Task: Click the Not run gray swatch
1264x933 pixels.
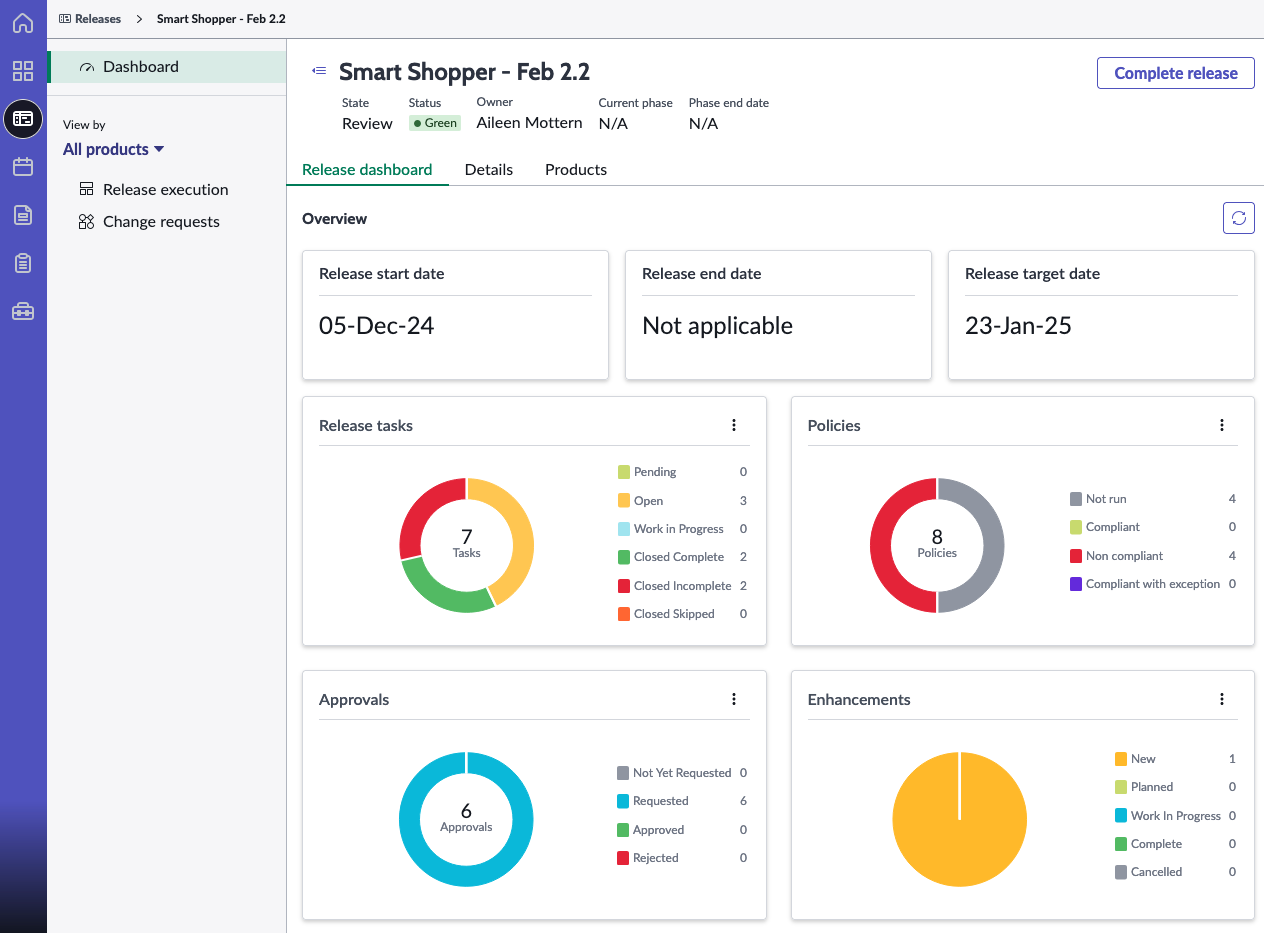Action: (1076, 498)
